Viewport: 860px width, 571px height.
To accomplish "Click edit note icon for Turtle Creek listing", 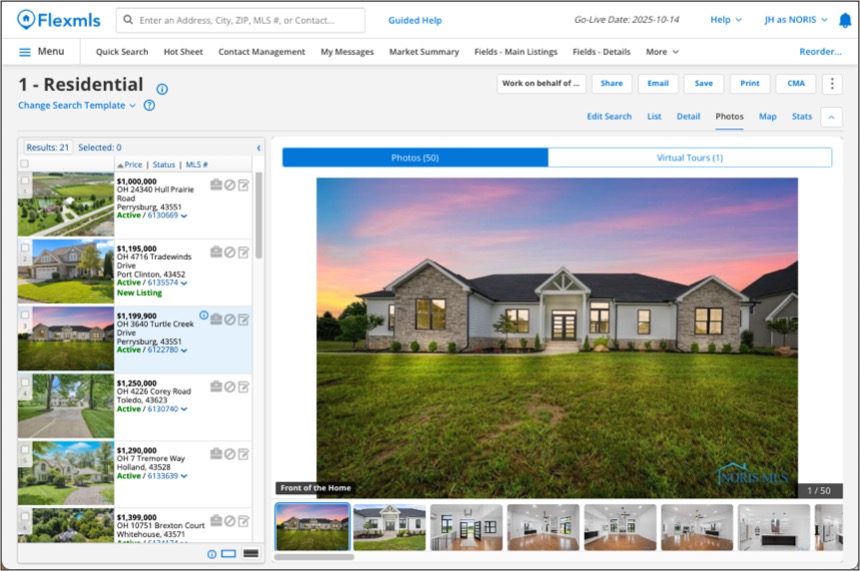I will point(244,319).
